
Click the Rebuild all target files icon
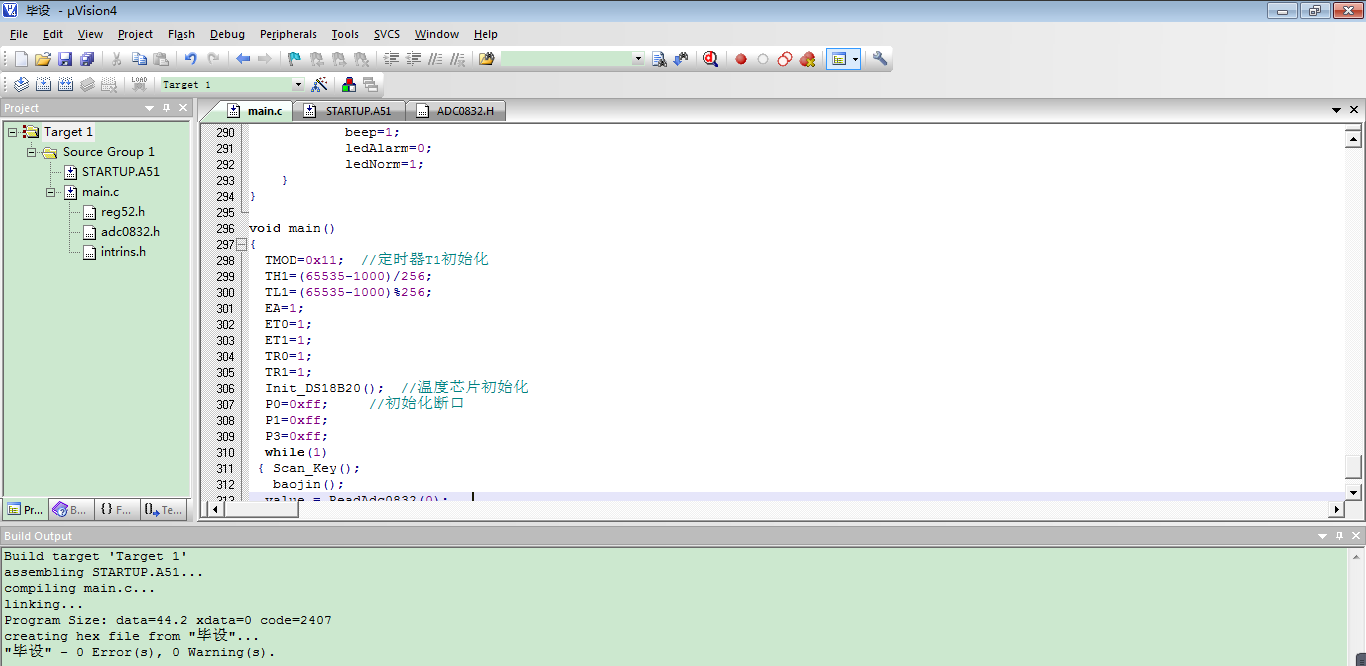point(66,85)
